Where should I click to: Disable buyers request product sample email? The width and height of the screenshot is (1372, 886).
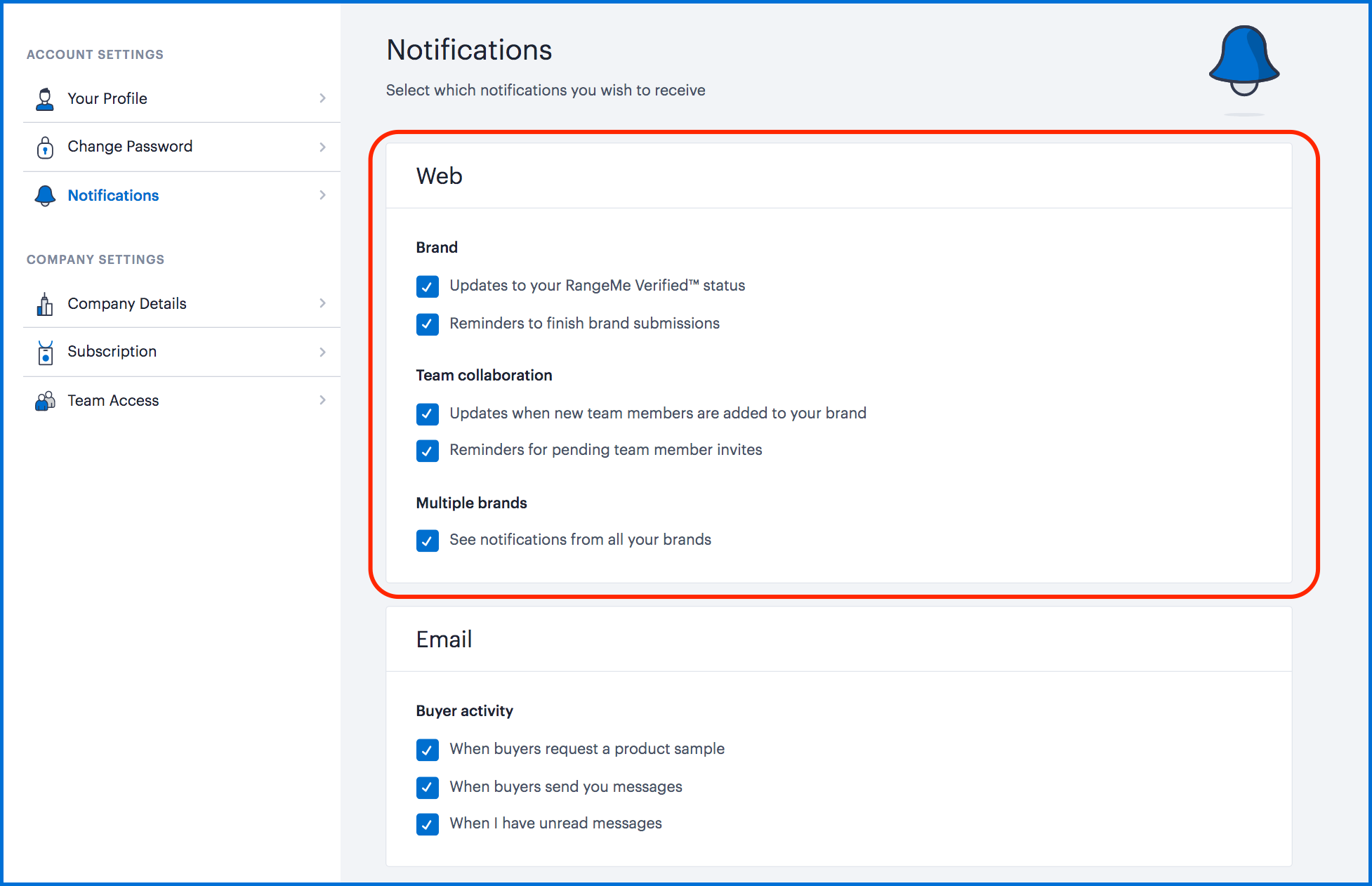(x=427, y=750)
